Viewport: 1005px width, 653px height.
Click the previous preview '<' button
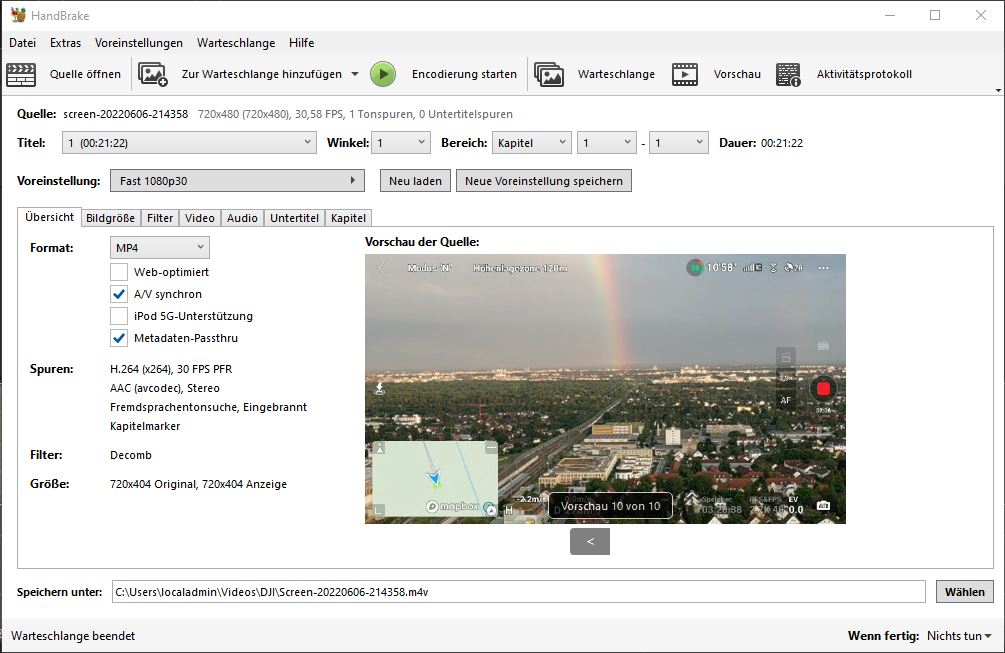tap(590, 541)
